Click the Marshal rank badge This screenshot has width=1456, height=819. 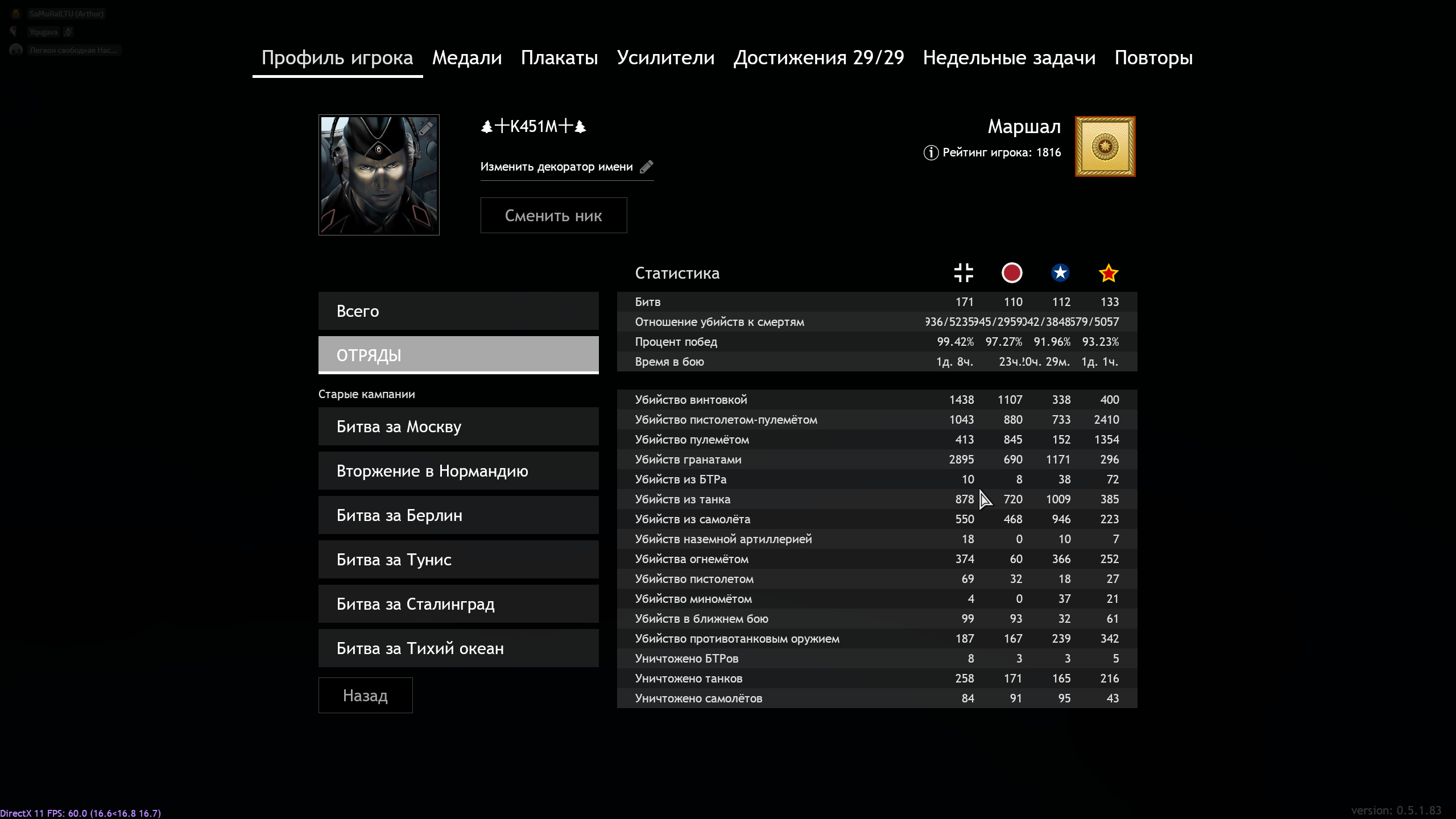point(1105,147)
